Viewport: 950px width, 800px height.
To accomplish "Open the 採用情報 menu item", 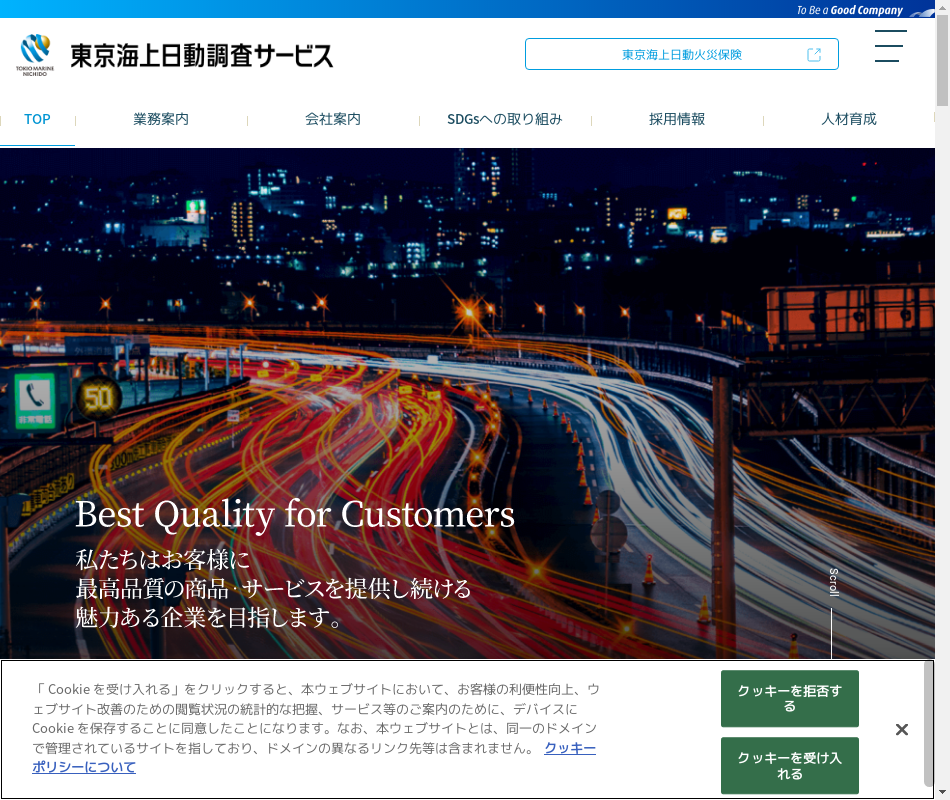I will click(677, 119).
